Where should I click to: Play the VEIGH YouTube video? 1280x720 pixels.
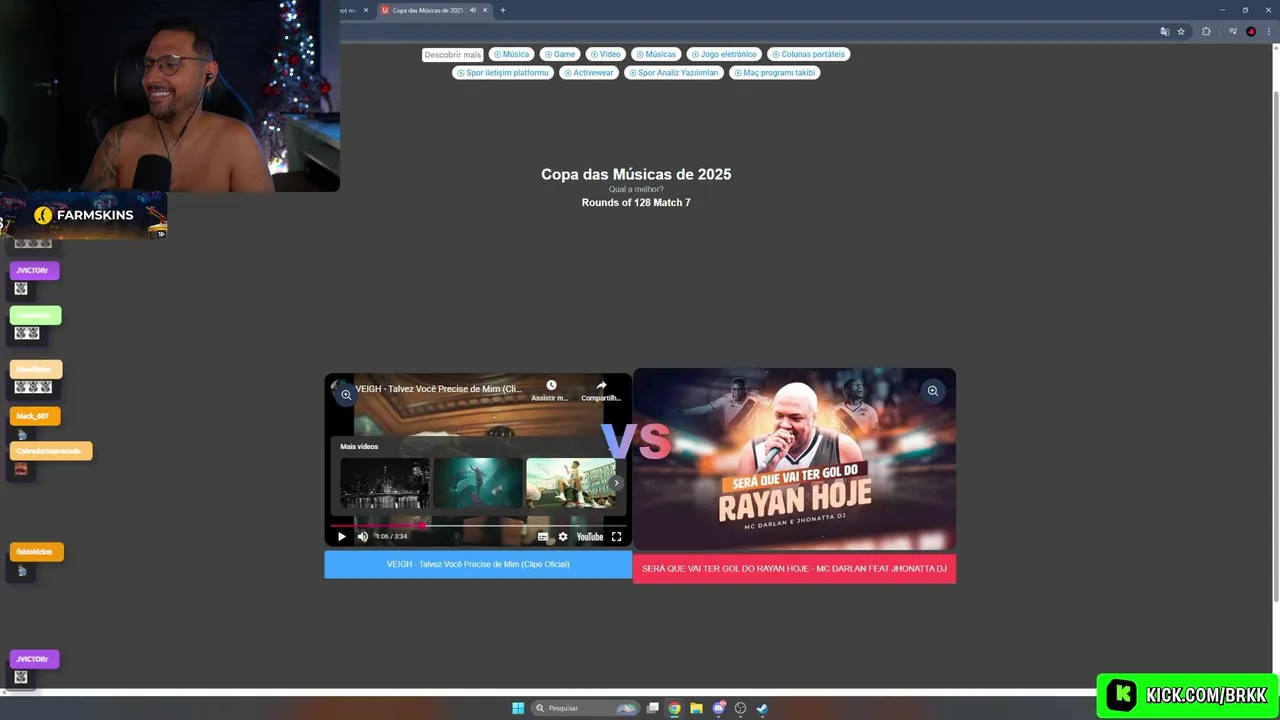pos(341,537)
